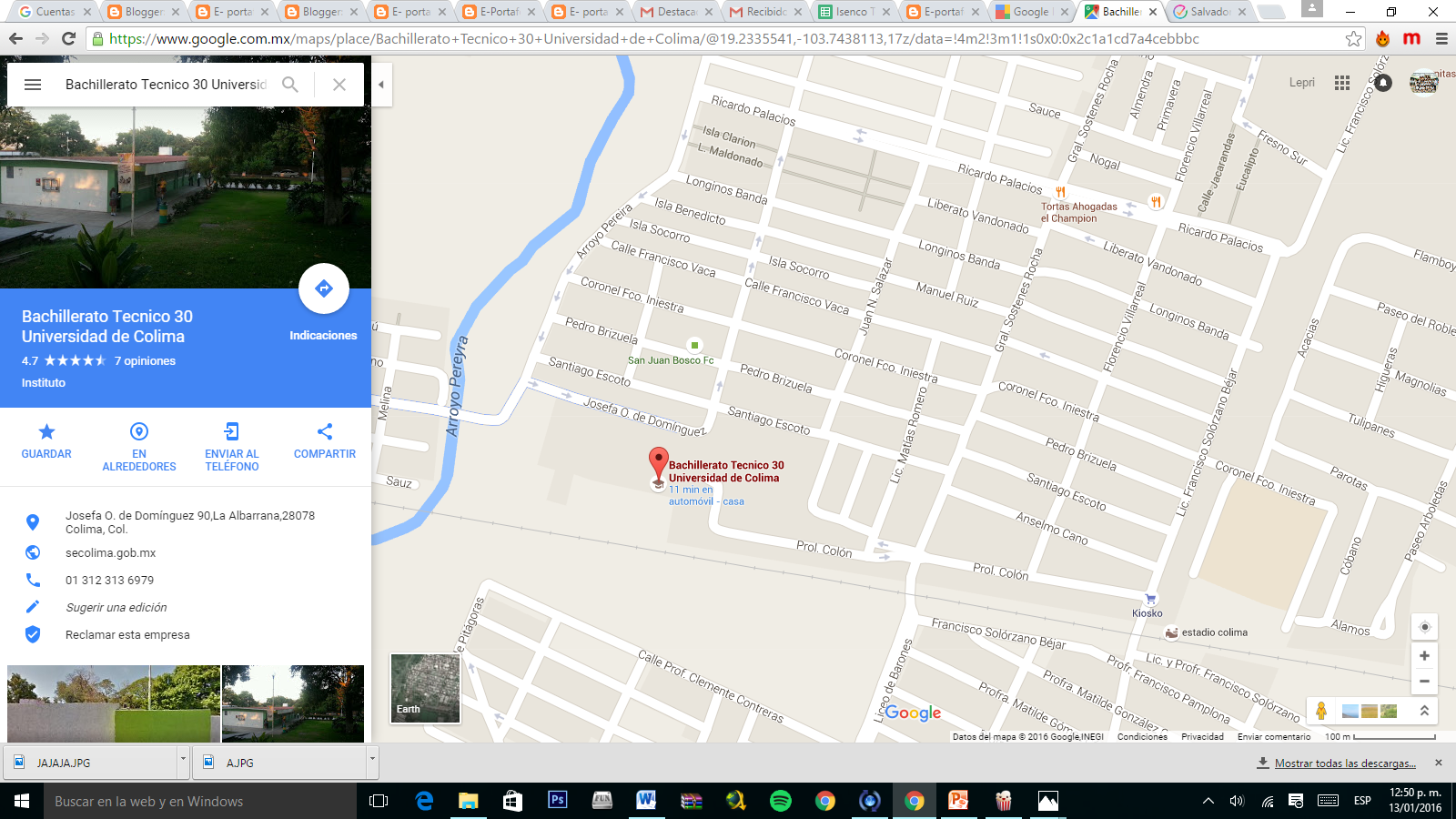
Task: Click Reclamar esta empresa
Action: coord(127,634)
